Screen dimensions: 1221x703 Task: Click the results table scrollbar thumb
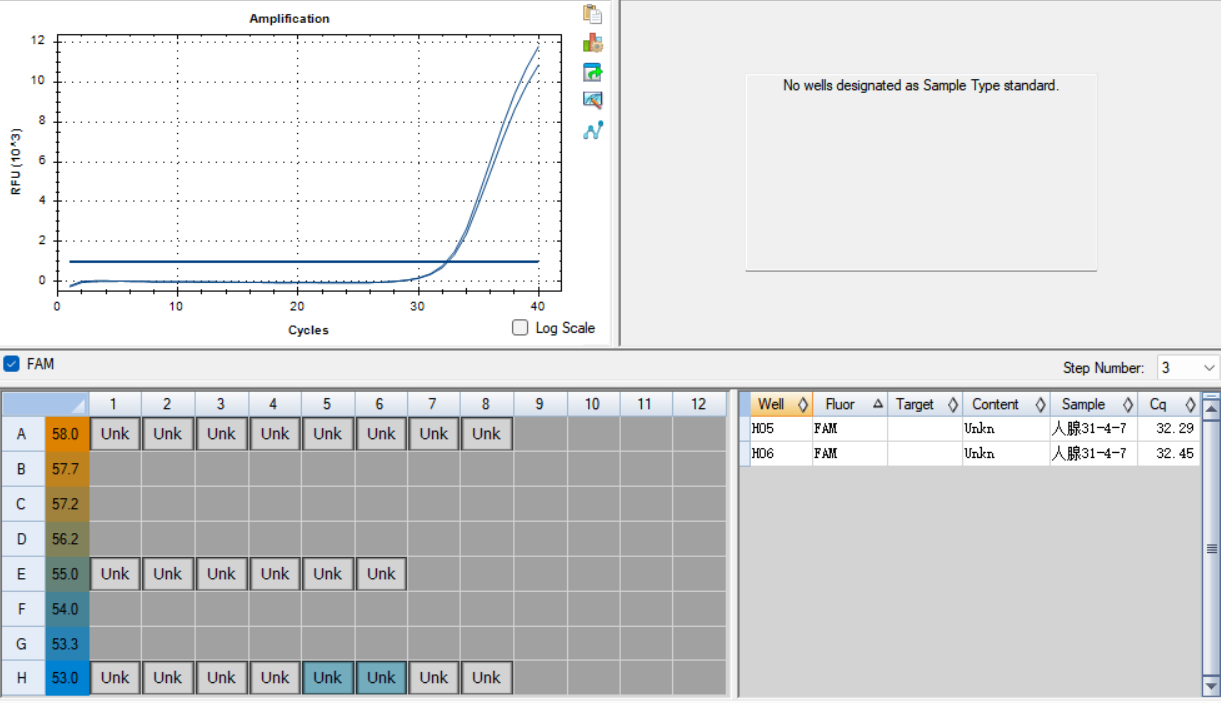click(1211, 548)
